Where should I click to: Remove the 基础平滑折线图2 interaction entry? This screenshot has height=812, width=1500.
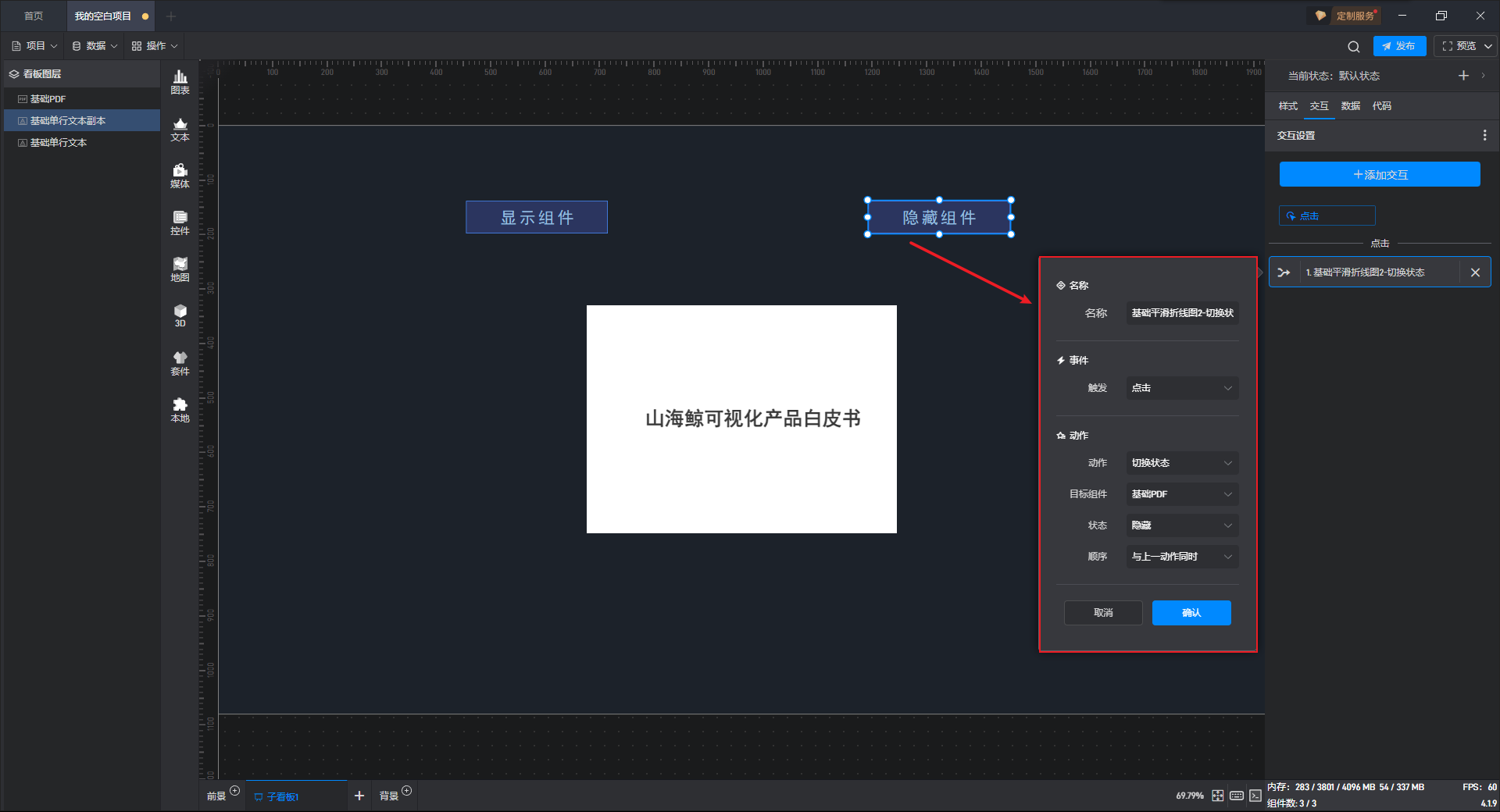(1475, 272)
